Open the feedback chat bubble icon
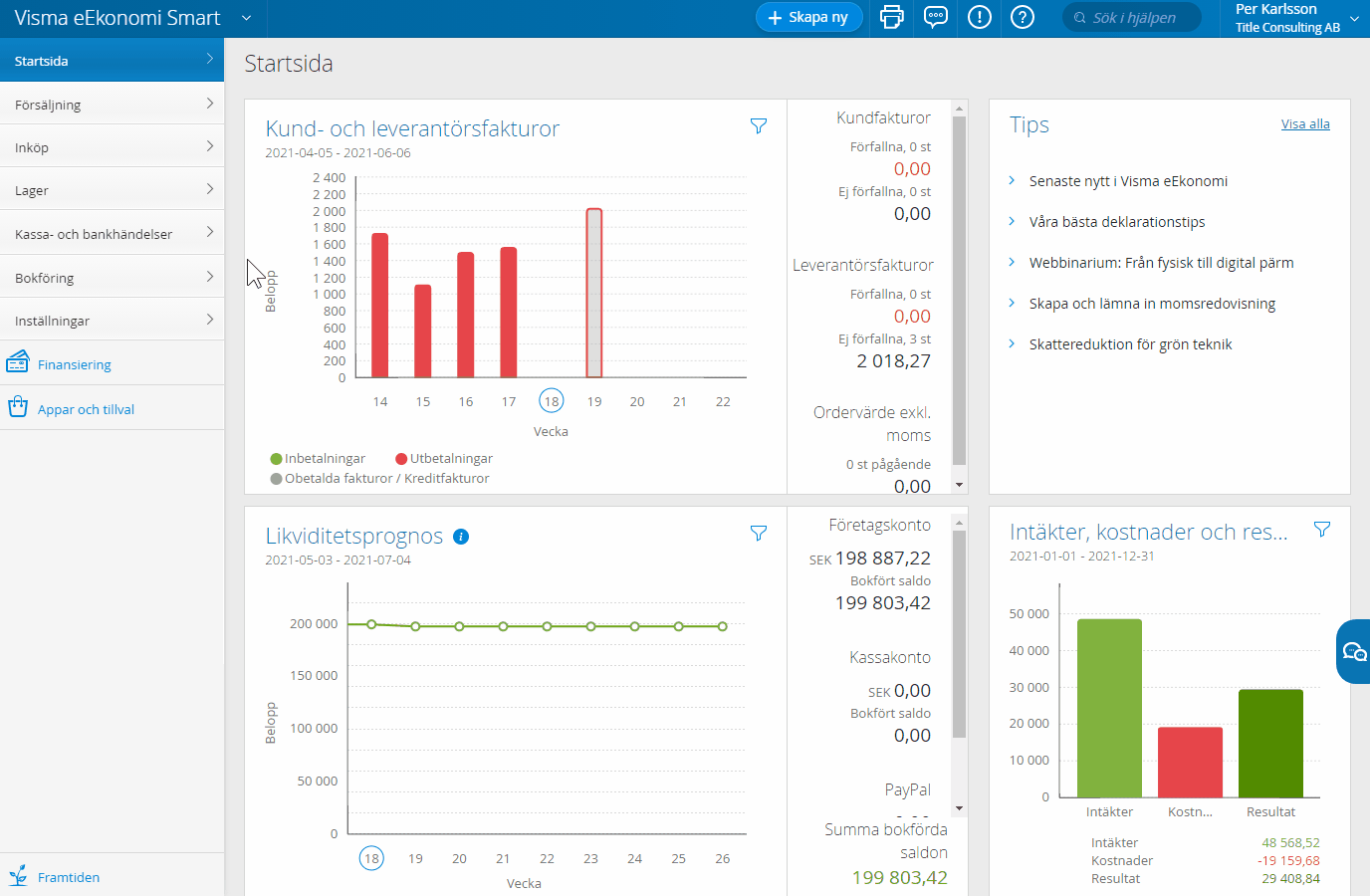The image size is (1370, 896). click(935, 17)
